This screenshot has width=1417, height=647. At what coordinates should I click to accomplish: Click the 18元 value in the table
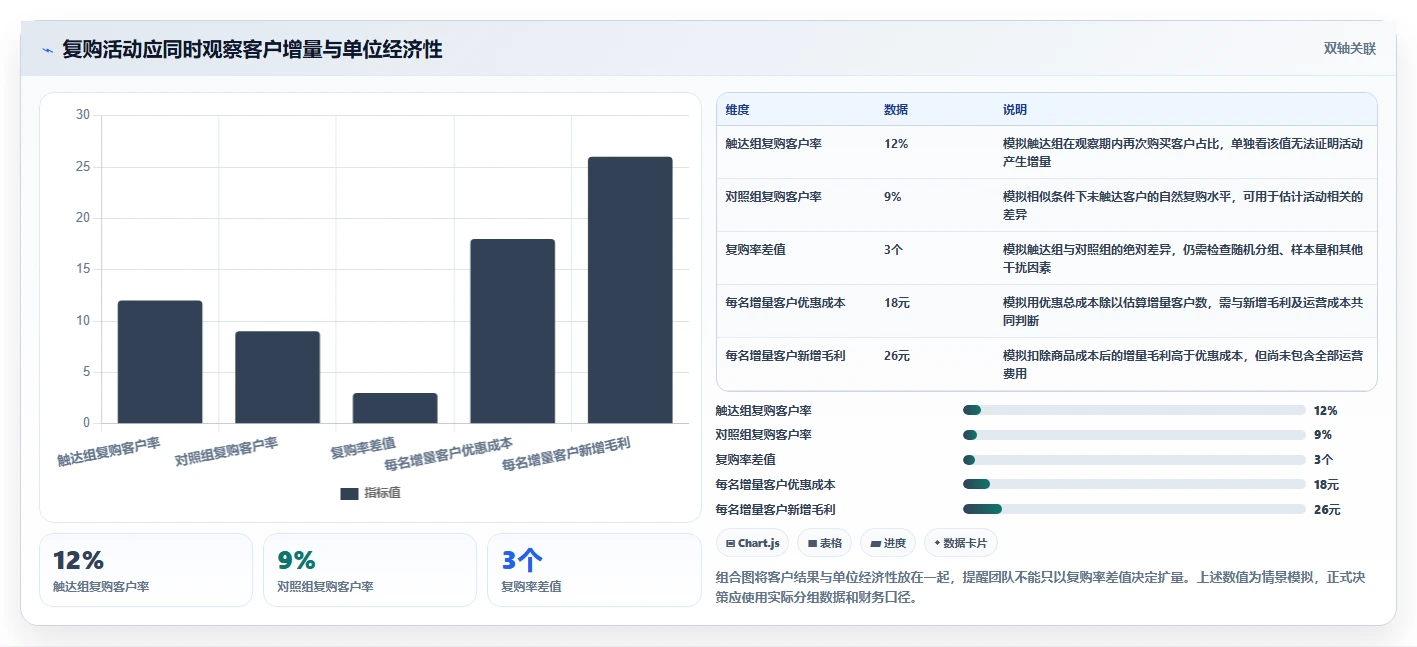point(897,303)
